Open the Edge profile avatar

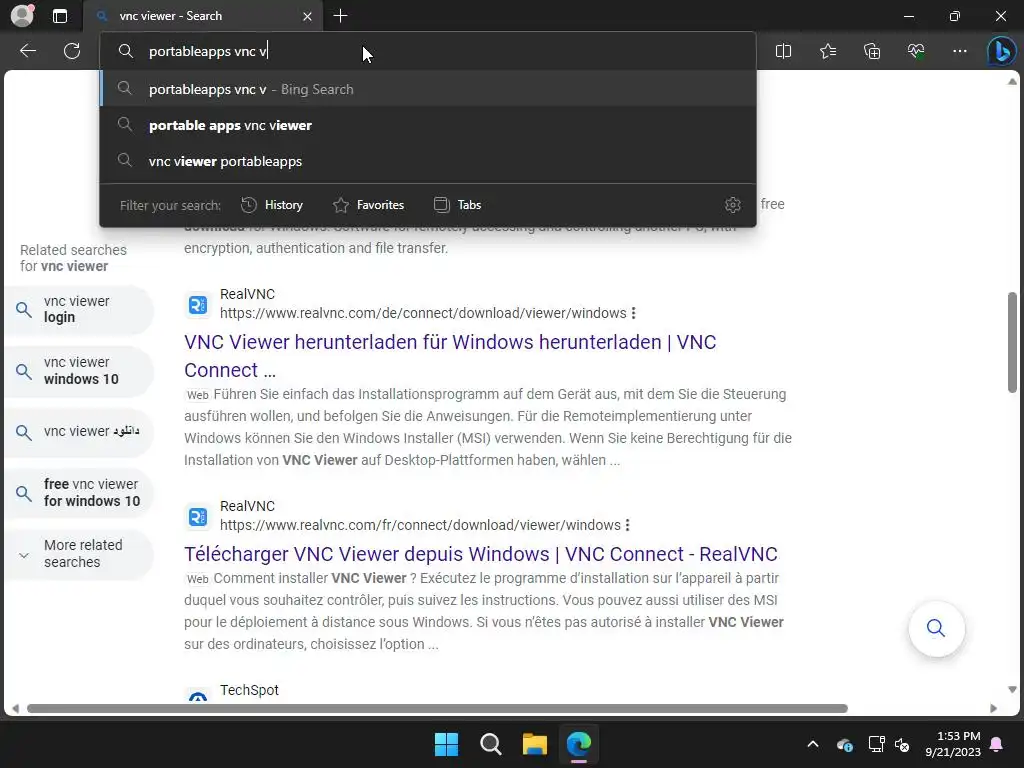(22, 16)
